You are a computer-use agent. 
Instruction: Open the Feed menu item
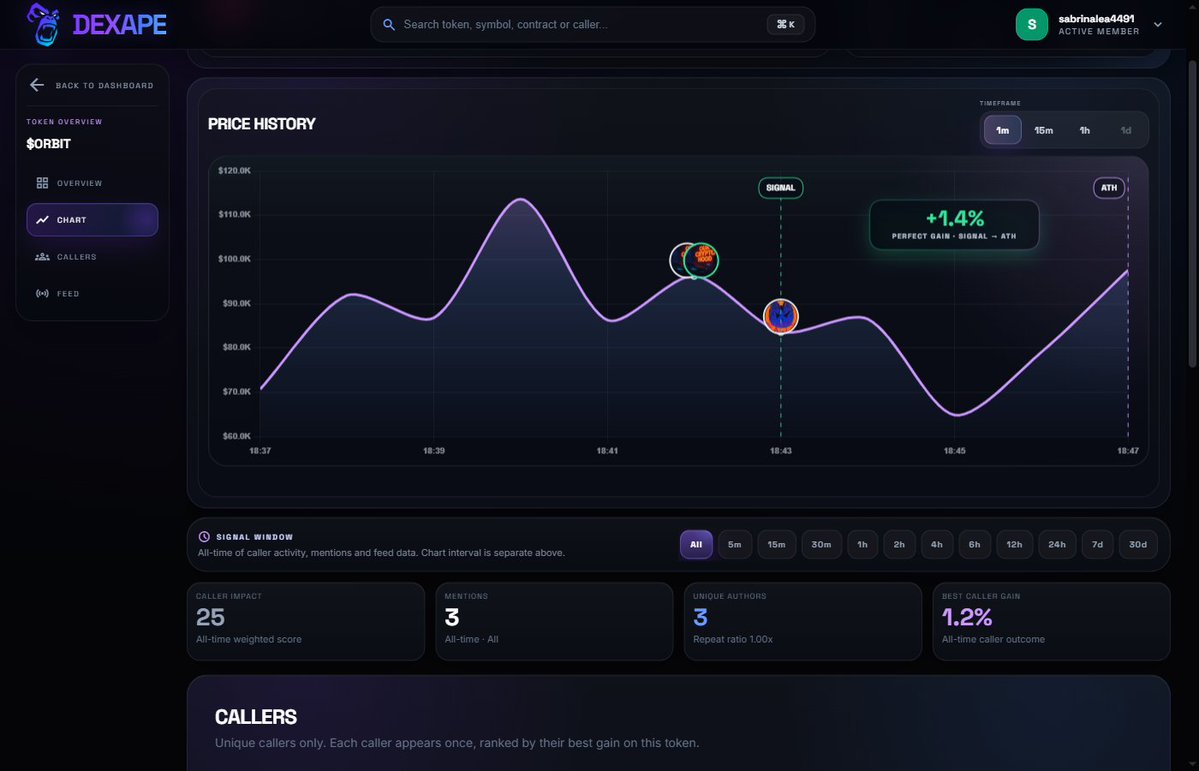[92, 293]
